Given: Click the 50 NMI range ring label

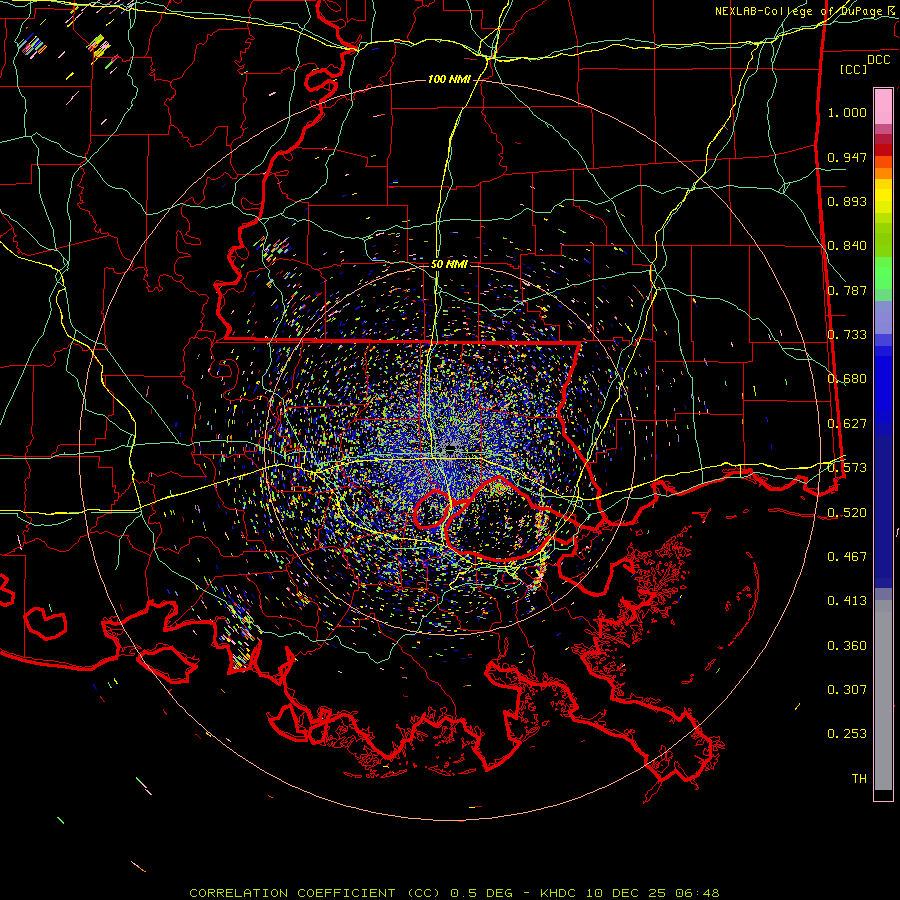Looking at the screenshot, I should point(449,264).
